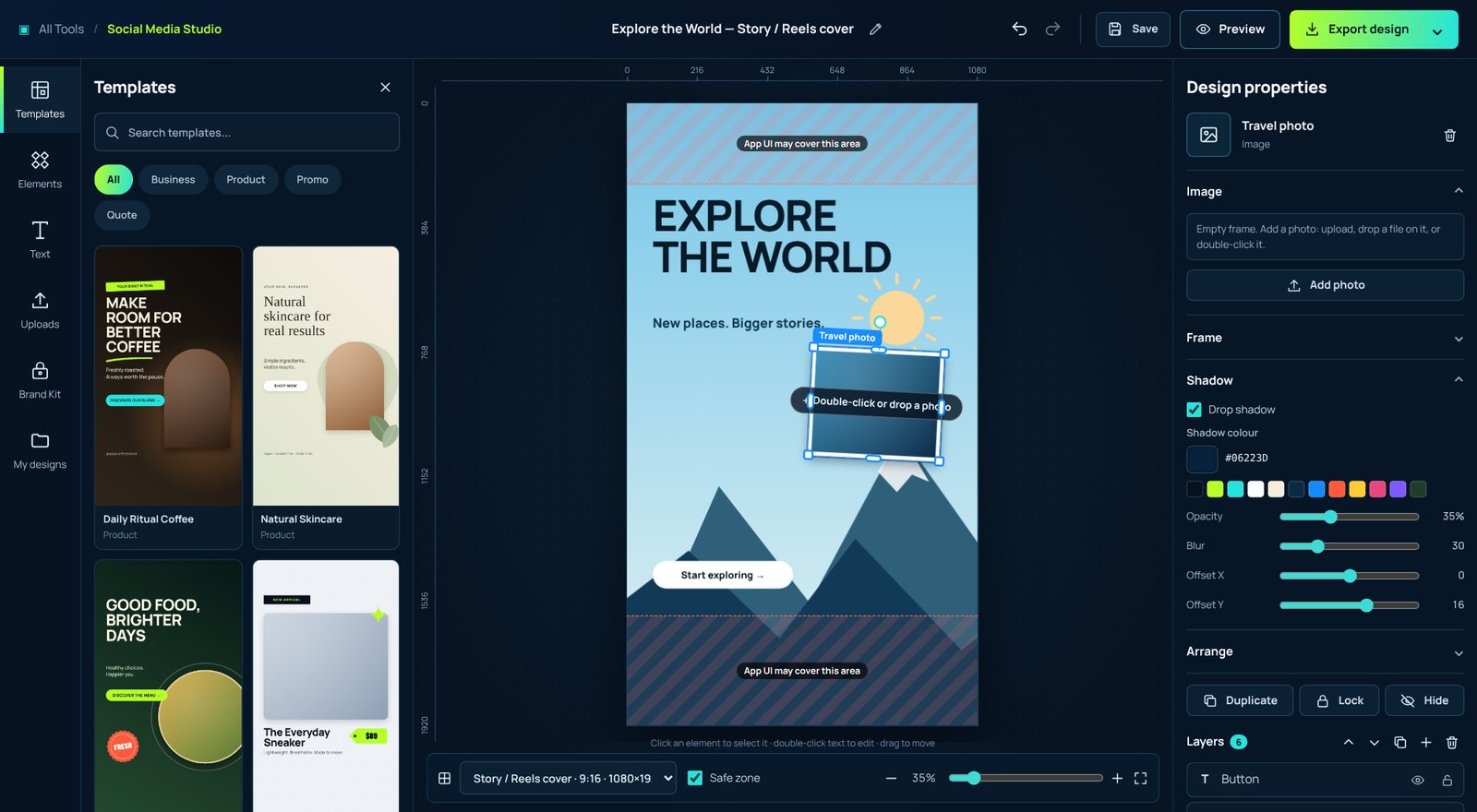This screenshot has width=1477, height=812.
Task: Delete layer with Layers trash icon
Action: (x=1451, y=743)
